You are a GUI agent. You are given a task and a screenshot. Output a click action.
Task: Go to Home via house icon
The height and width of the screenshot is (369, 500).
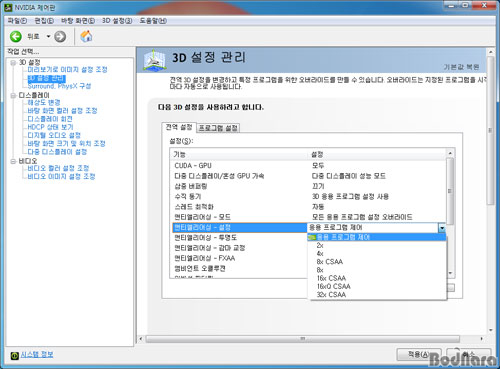(x=86, y=36)
